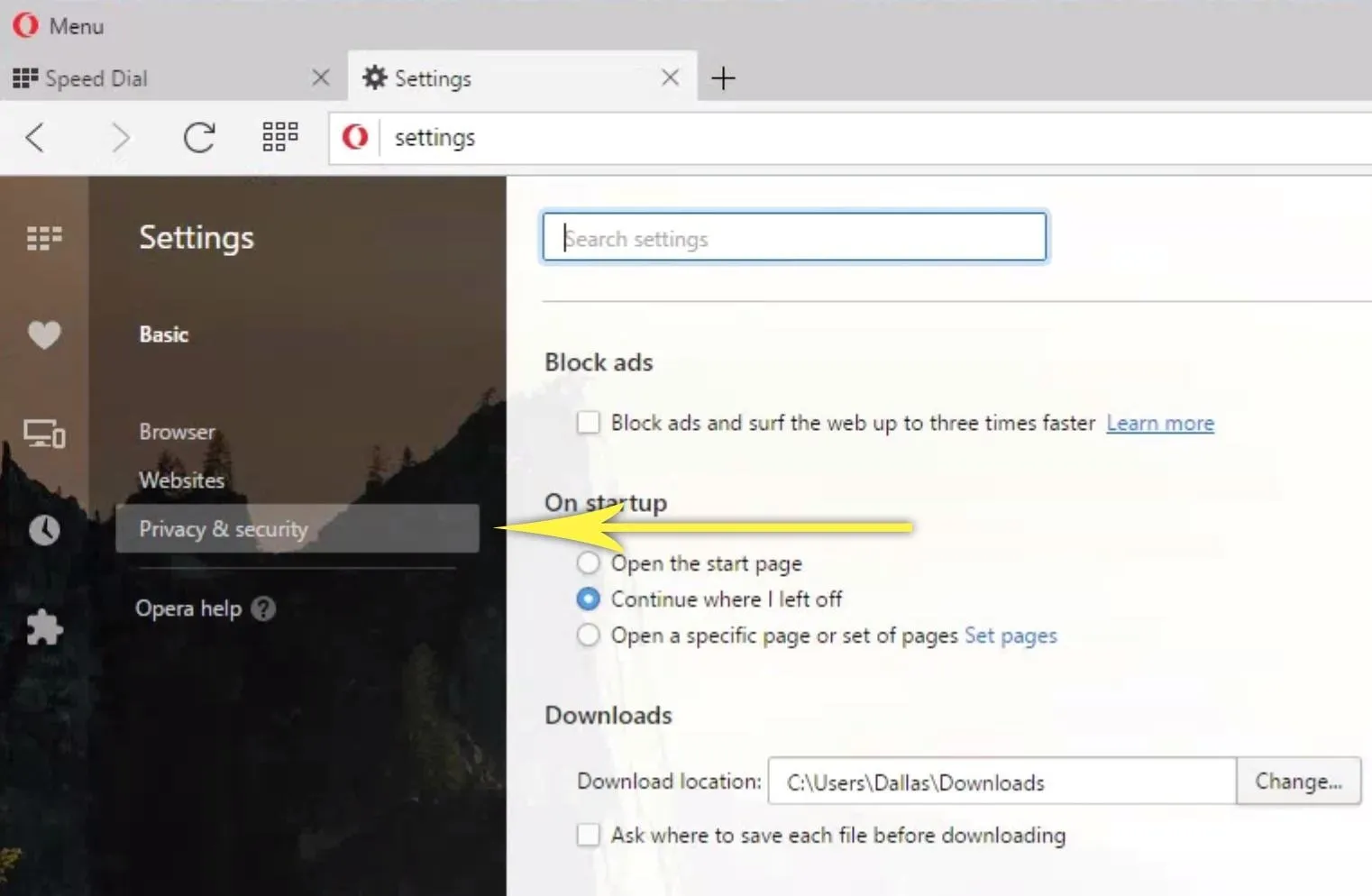1372x896 pixels.
Task: Select Open a specific page option
Action: click(x=588, y=635)
